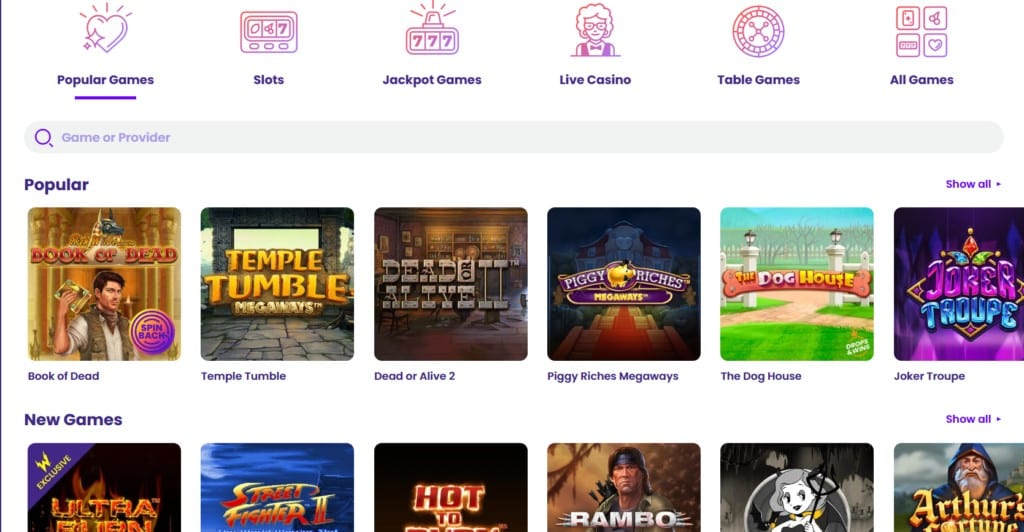Image resolution: width=1024 pixels, height=532 pixels.
Task: Open Temple Tumble Megaways game tile
Action: coord(278,284)
